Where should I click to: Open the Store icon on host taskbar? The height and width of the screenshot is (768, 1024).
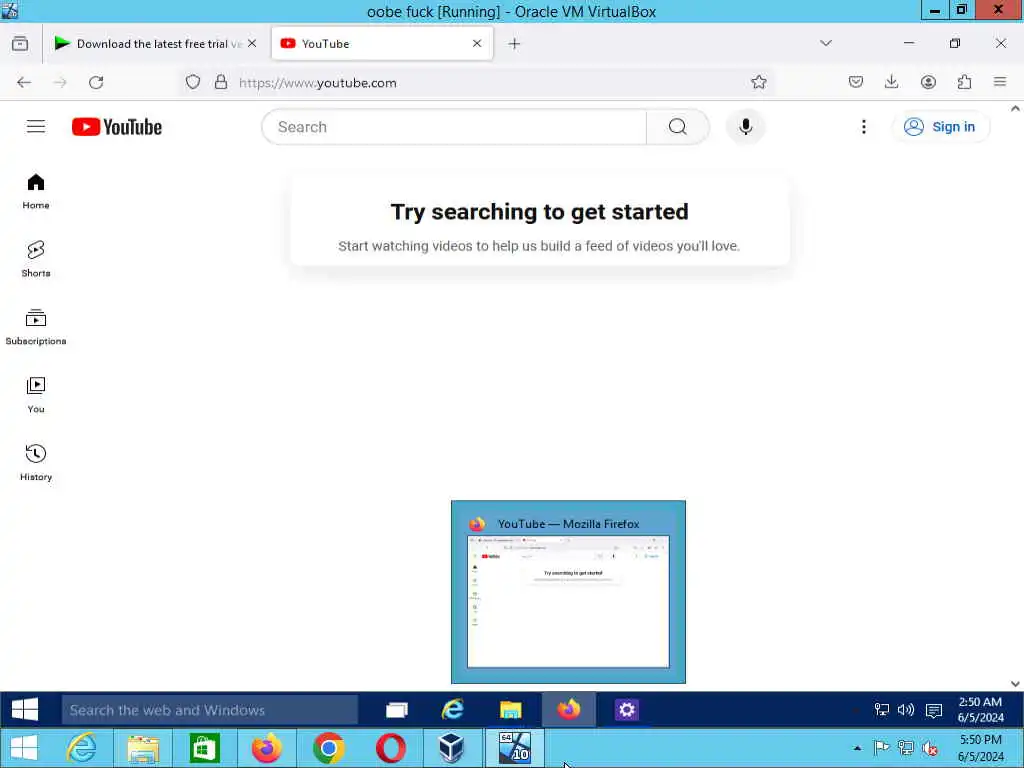pyautogui.click(x=204, y=748)
